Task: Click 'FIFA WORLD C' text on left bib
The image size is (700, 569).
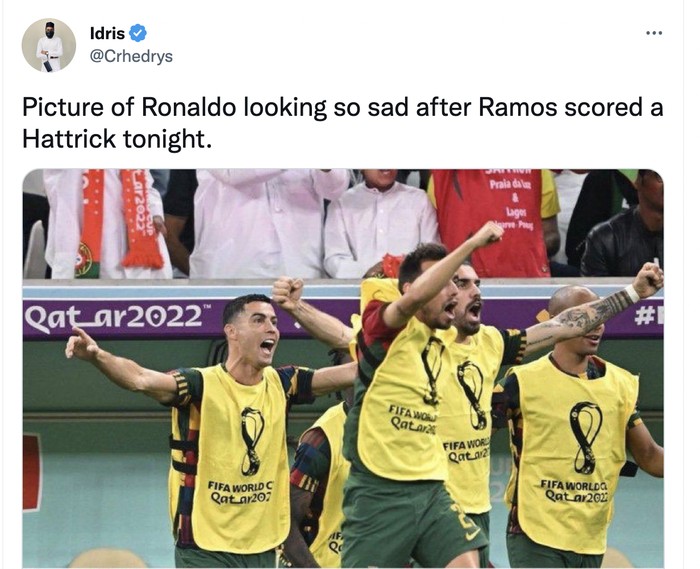Action: 241,486
